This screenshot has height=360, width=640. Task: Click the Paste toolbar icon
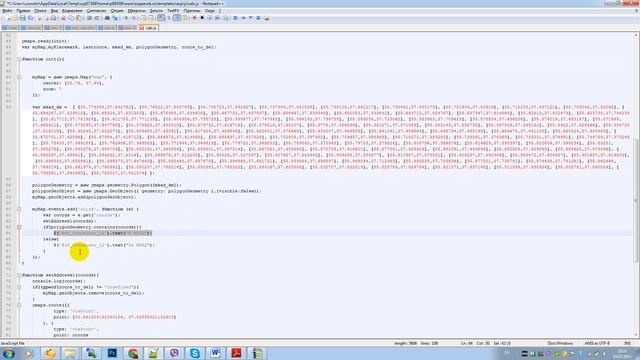coord(78,18)
